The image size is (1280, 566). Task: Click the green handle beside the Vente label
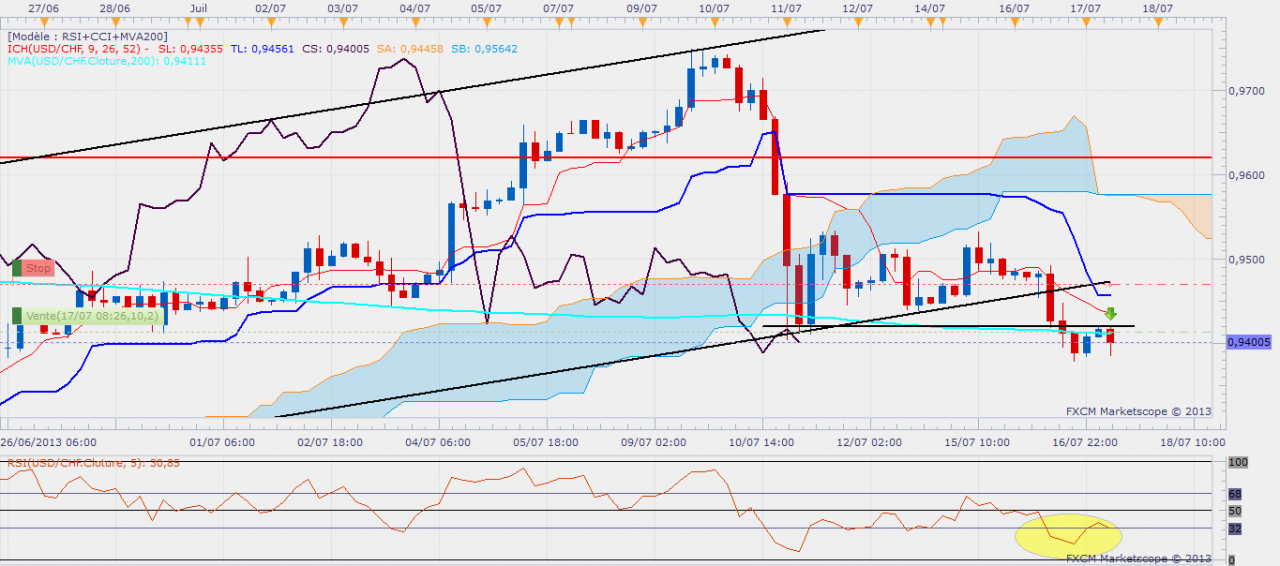pos(16,315)
